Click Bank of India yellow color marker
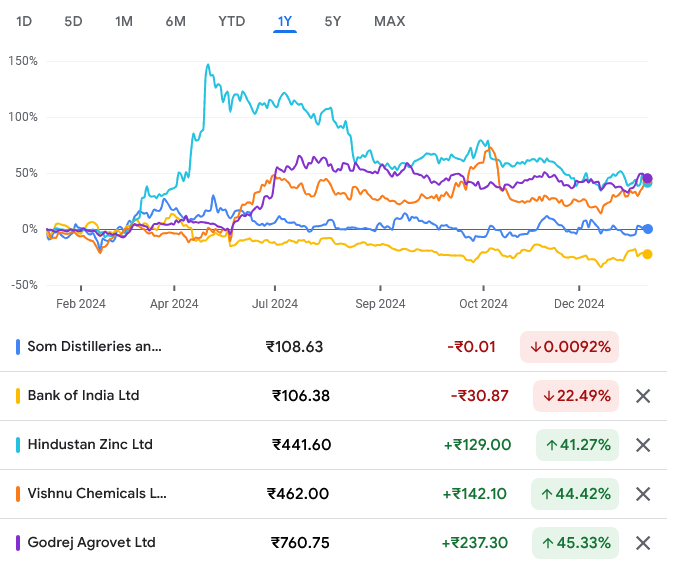 coord(18,396)
